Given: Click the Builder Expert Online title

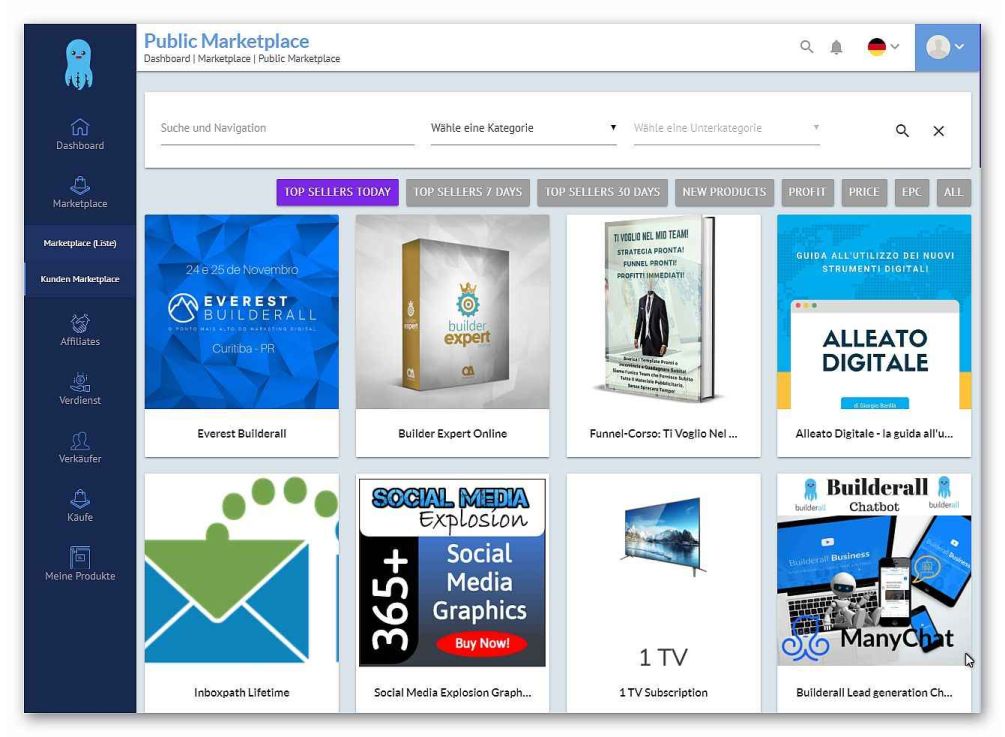Looking at the screenshot, I should pyautogui.click(x=453, y=434).
